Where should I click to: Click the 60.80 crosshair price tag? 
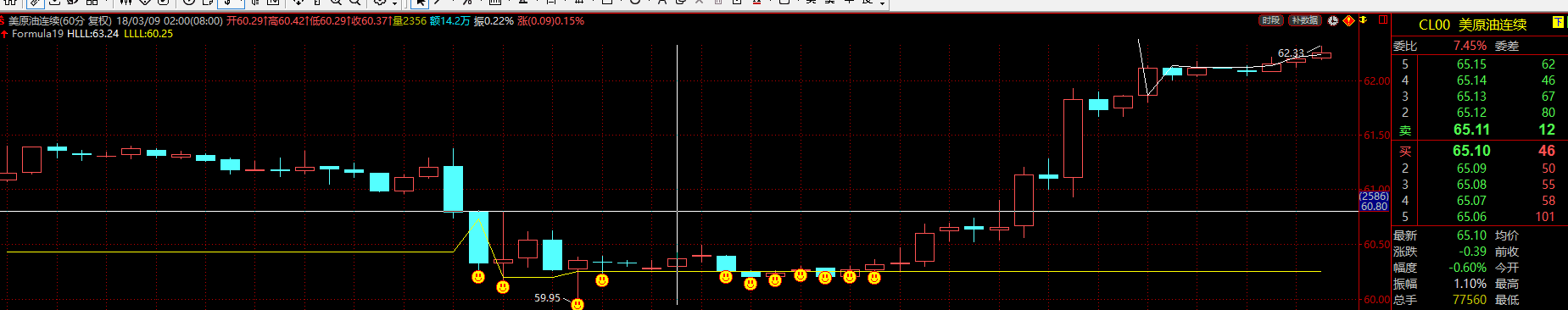1374,207
